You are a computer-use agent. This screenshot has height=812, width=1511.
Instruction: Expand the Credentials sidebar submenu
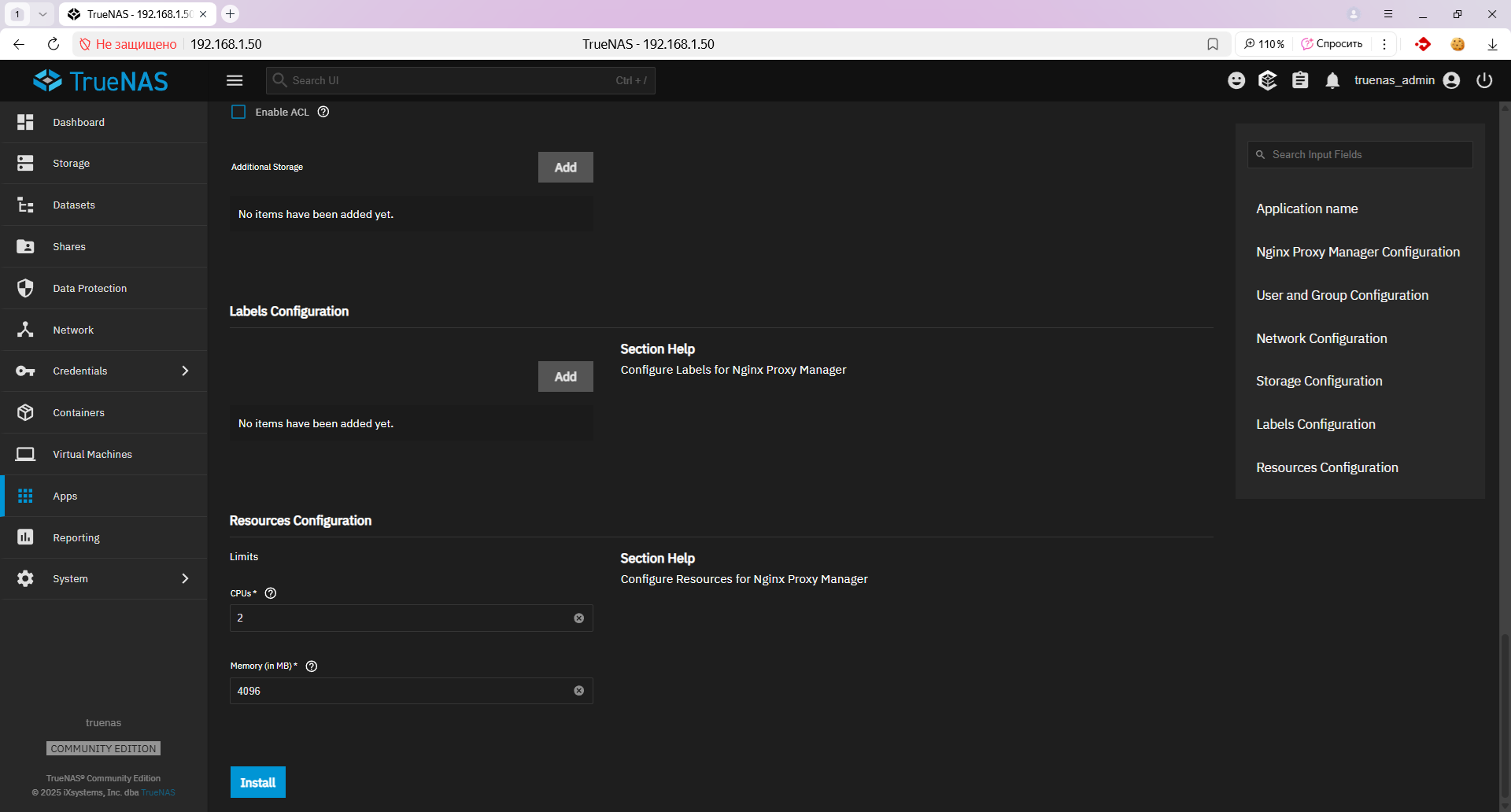coord(185,371)
